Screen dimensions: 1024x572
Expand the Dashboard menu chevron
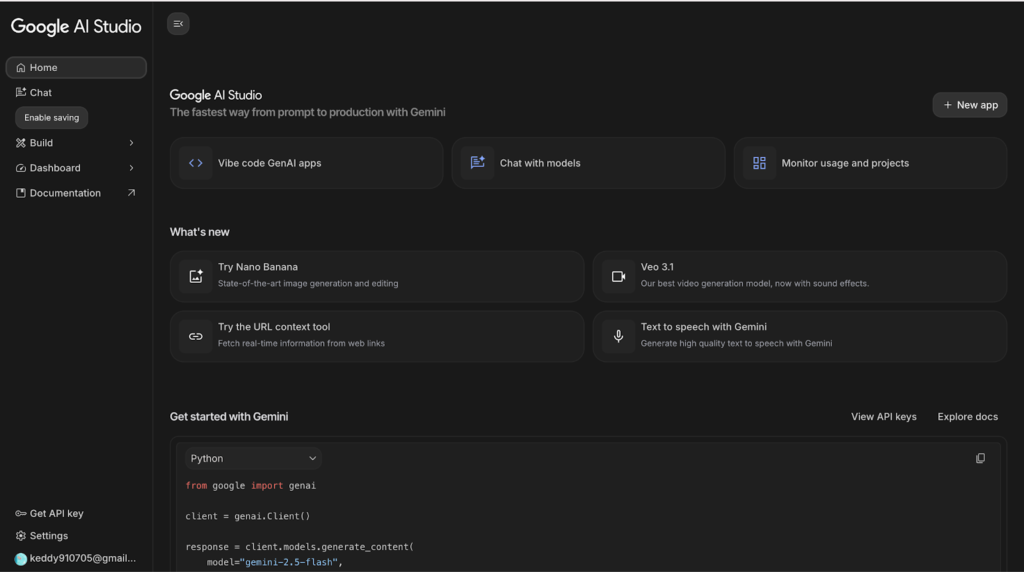point(131,168)
